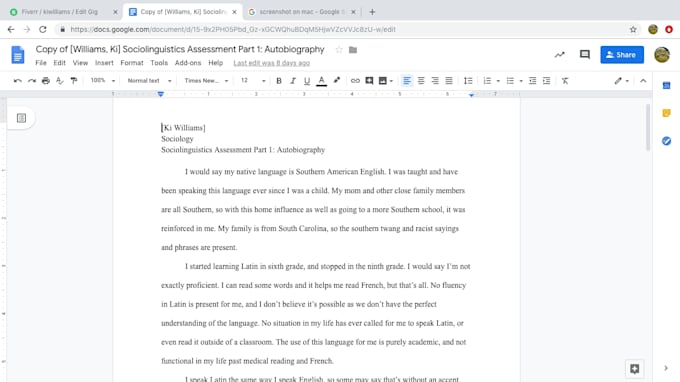Move document using folder icon

[x=353, y=50]
